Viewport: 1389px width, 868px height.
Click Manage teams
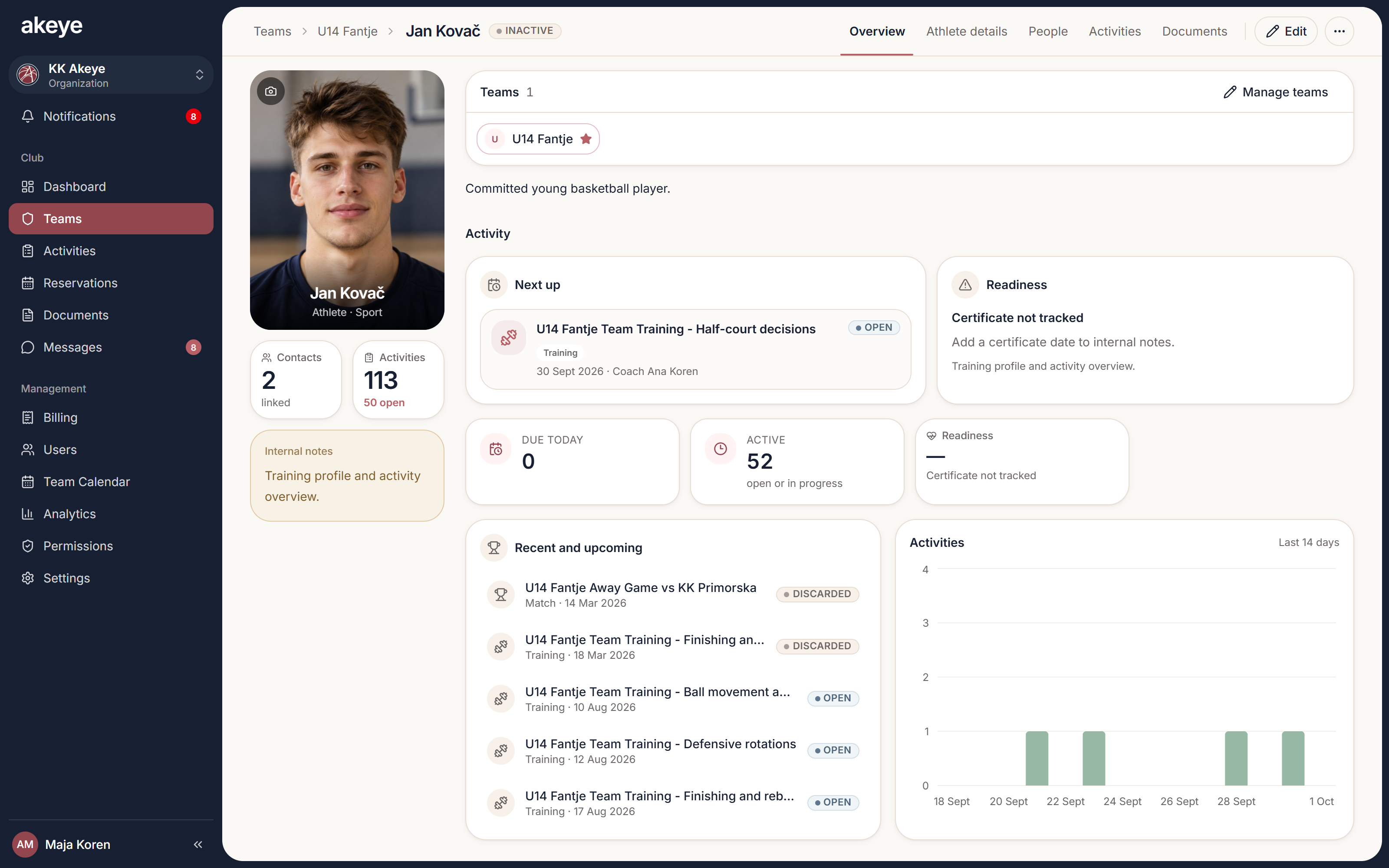click(x=1275, y=92)
